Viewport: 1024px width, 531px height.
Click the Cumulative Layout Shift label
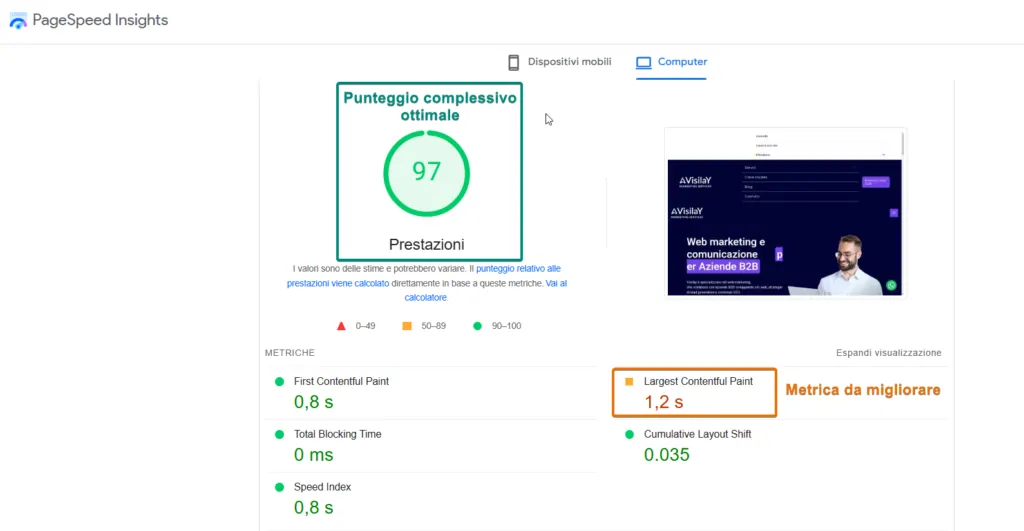click(x=697, y=434)
